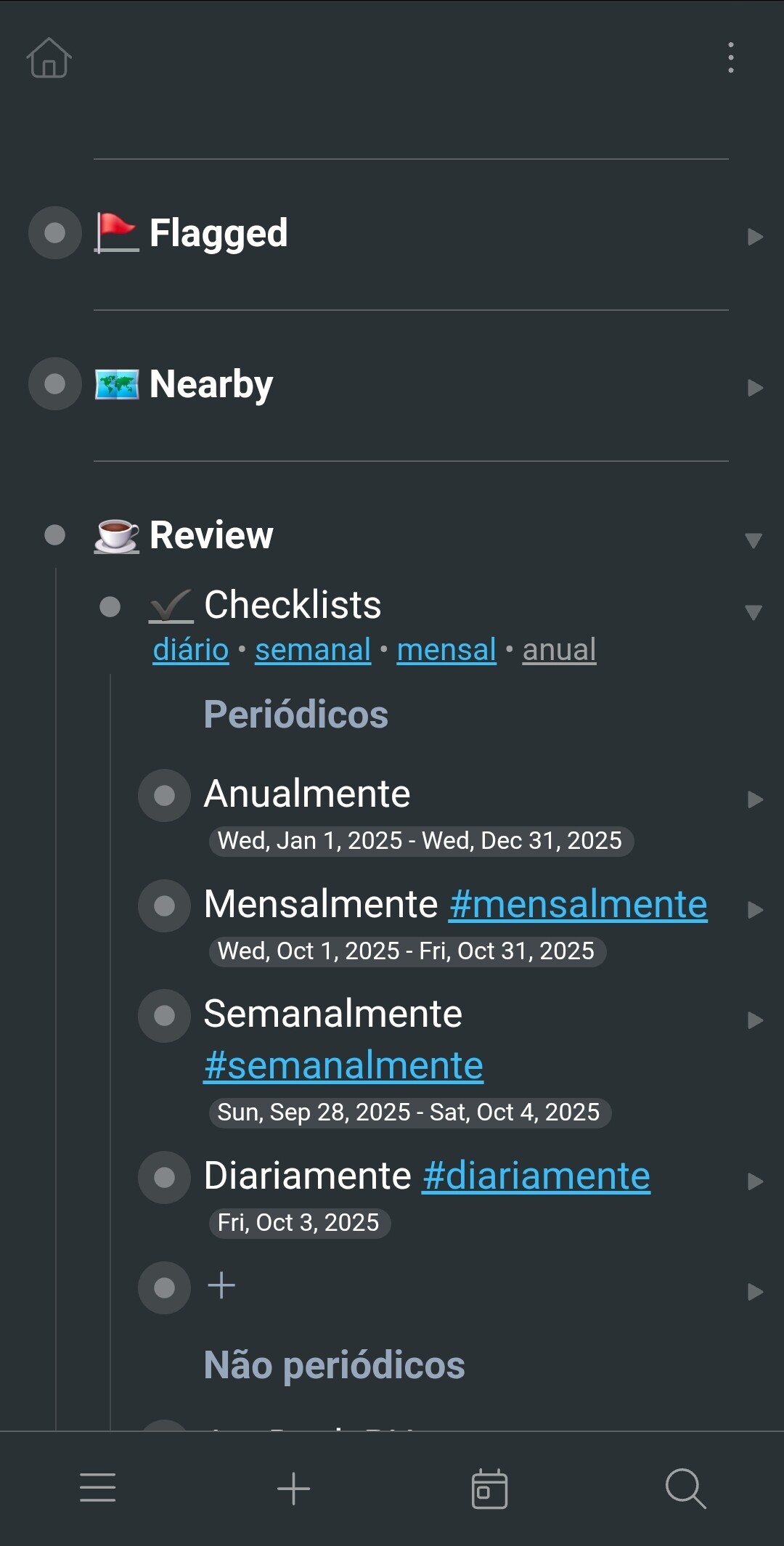Add new item with the plus under Diariamente

pos(221,1286)
